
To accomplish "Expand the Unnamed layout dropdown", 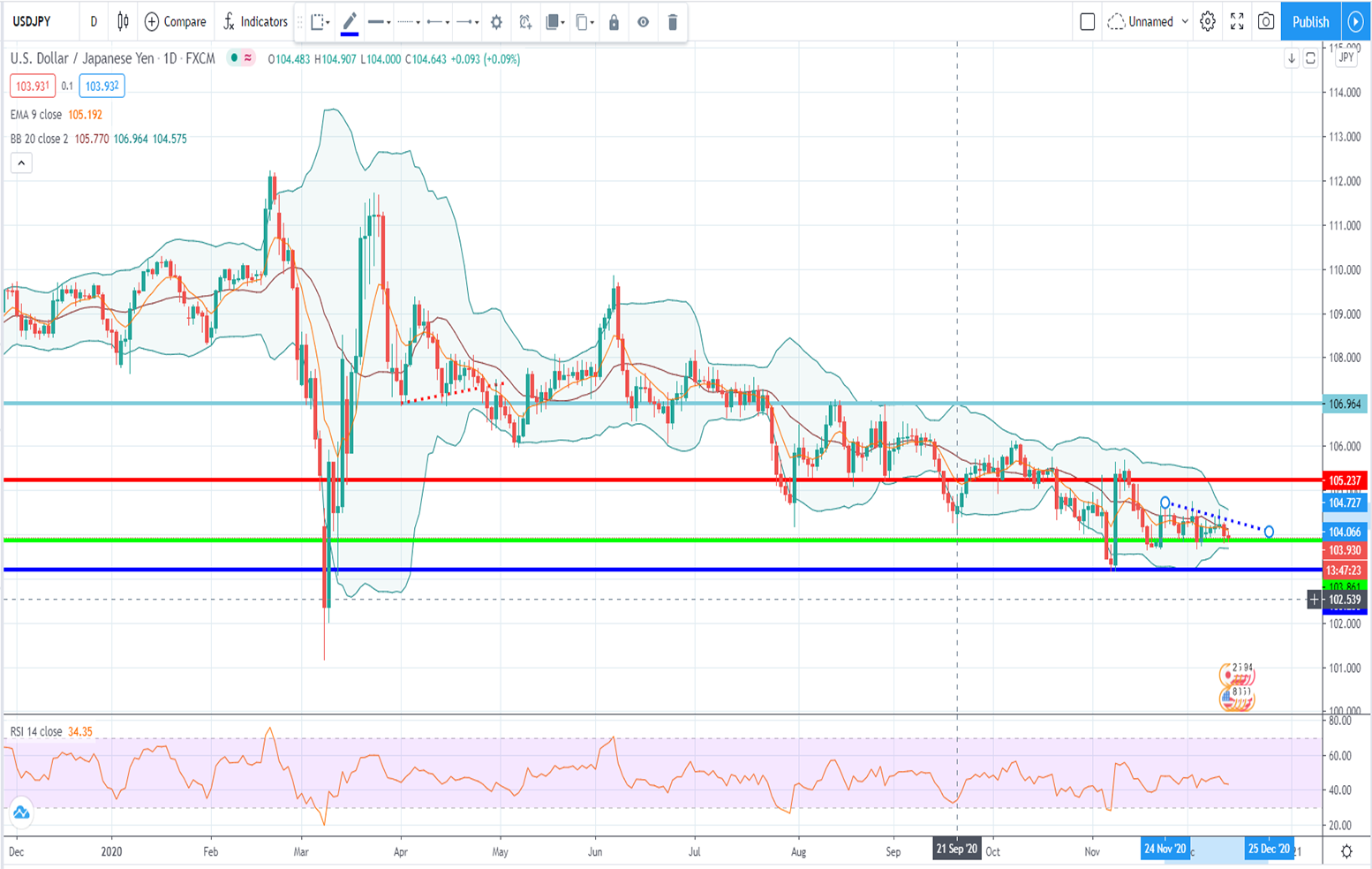I will tap(1149, 22).
